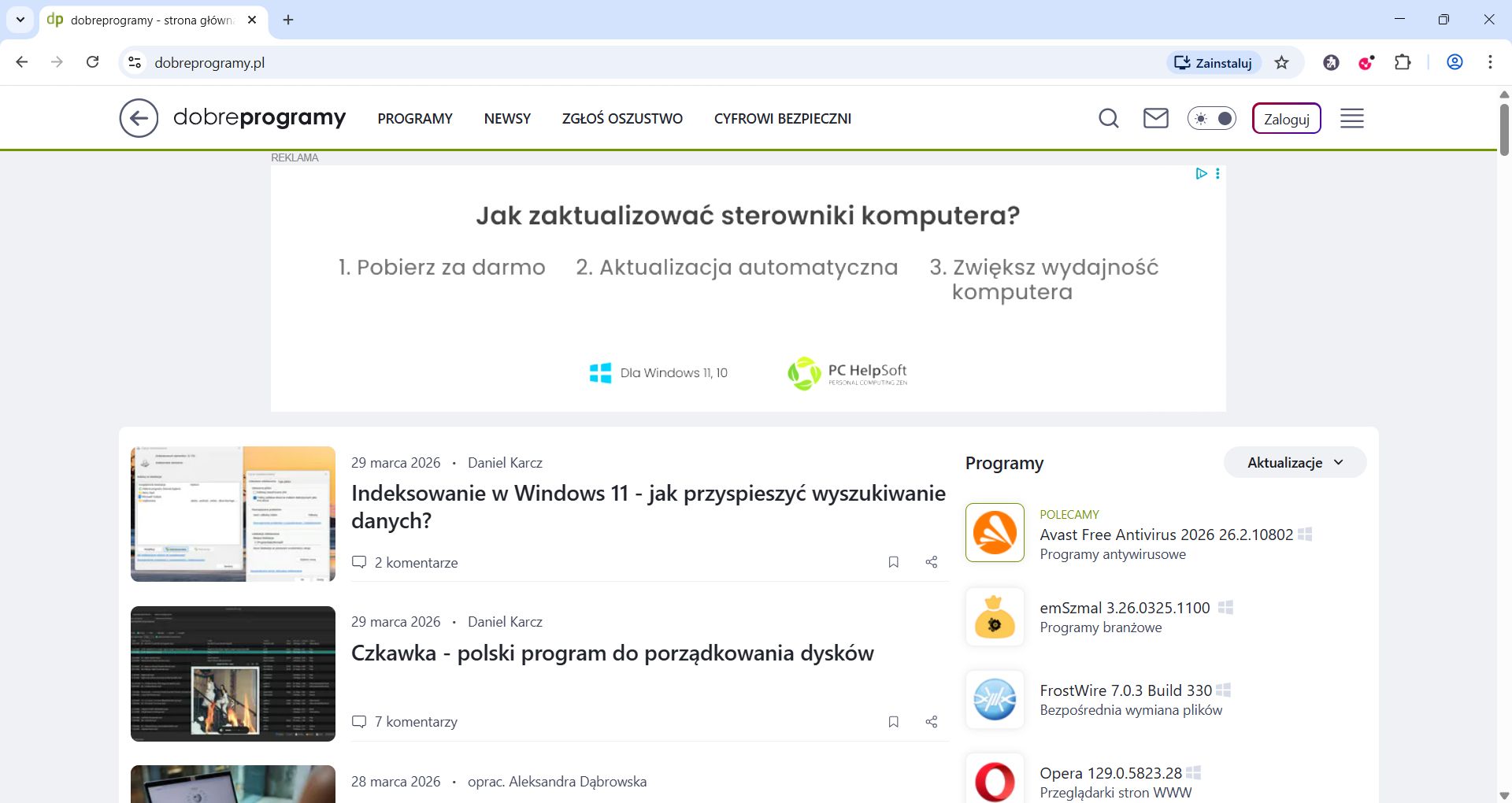Viewport: 1512px width, 803px height.
Task: Open ZGŁOŚ OSZUSTWO menu item
Action: tap(622, 118)
